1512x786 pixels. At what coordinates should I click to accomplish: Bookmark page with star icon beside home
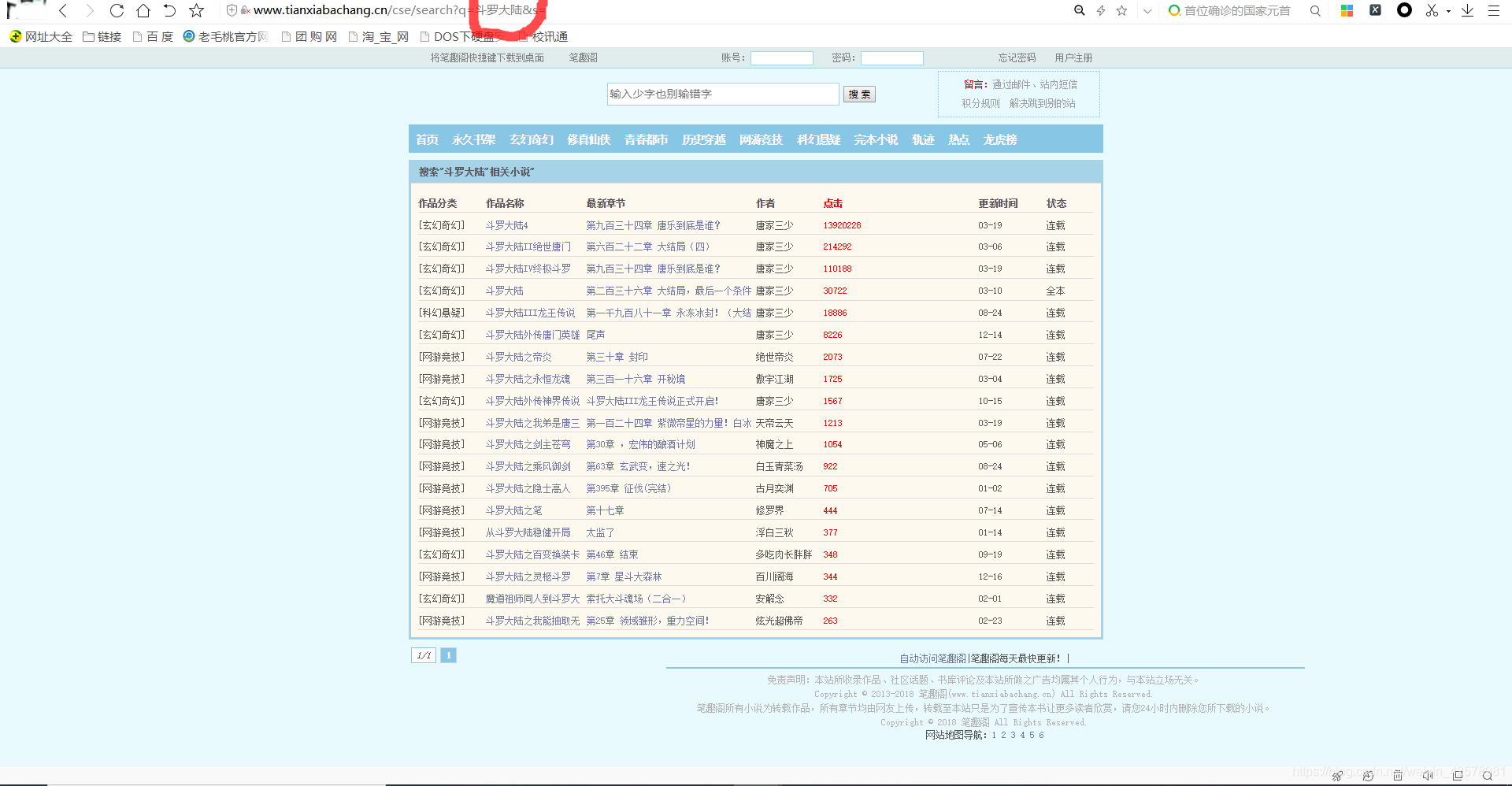[197, 10]
